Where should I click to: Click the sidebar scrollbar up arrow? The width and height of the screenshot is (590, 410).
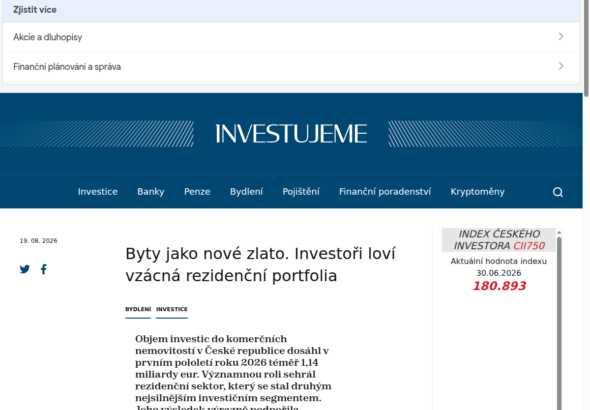tap(559, 232)
